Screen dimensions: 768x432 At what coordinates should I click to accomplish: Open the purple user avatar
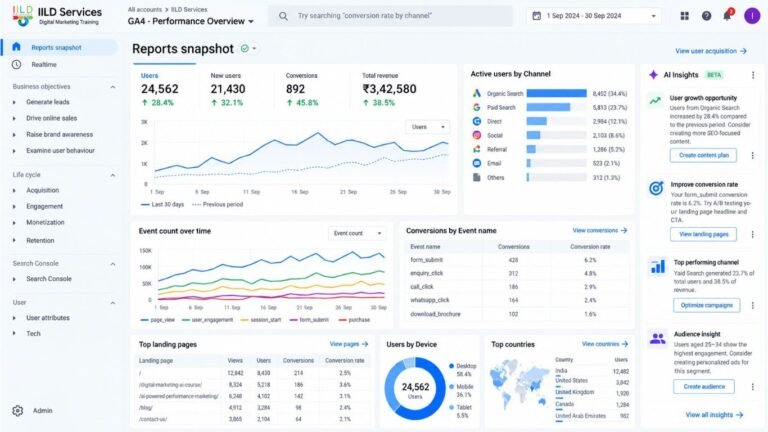[x=752, y=16]
